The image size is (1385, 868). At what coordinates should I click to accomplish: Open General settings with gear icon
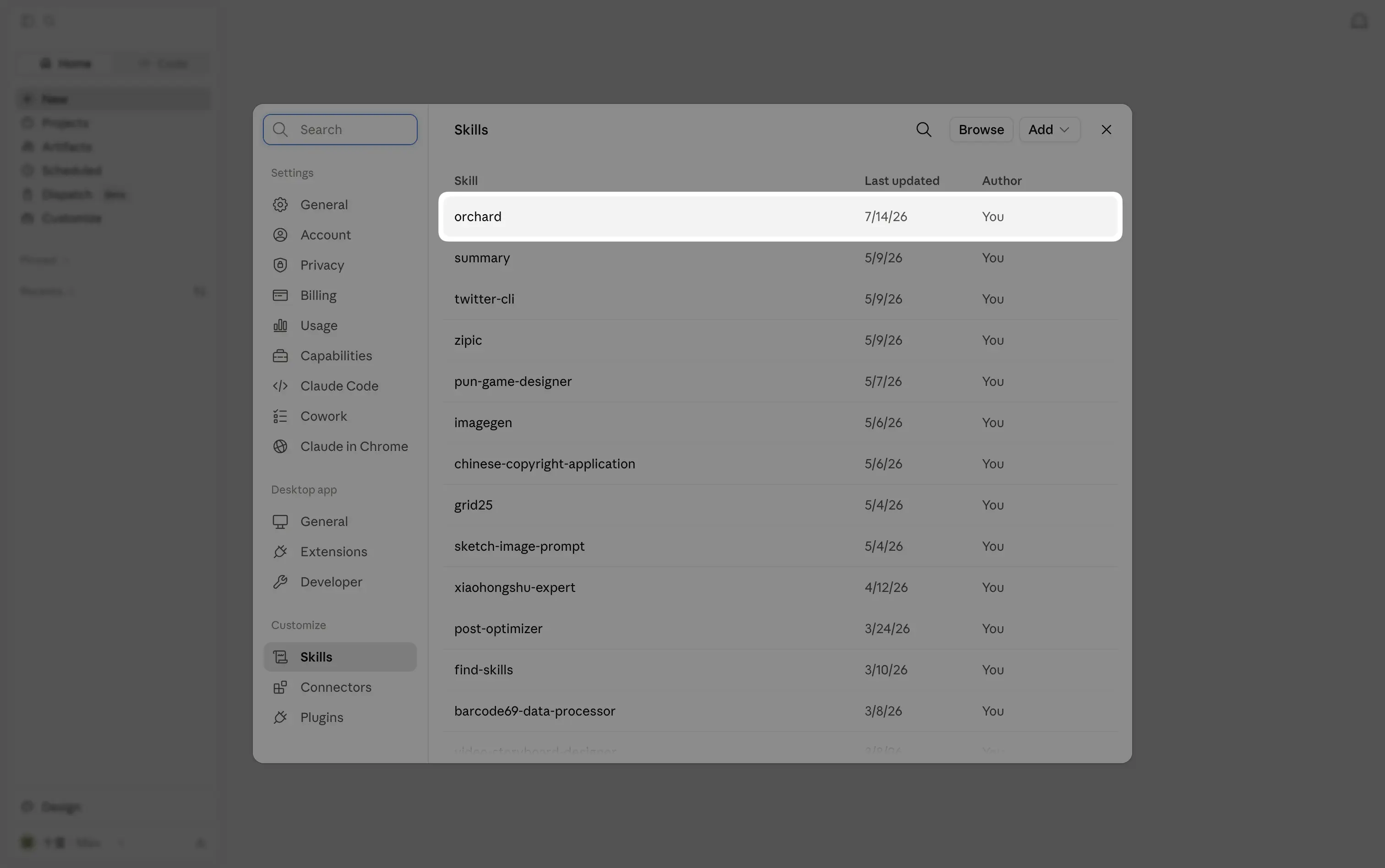tap(340, 205)
